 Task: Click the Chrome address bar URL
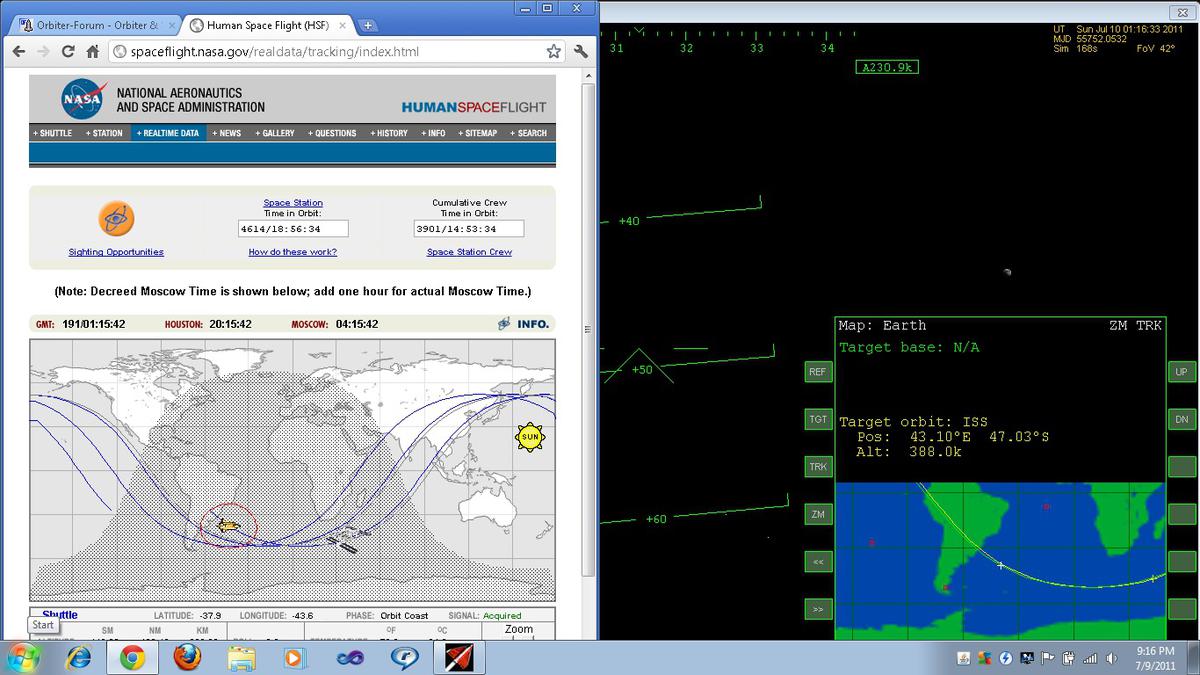[274, 51]
